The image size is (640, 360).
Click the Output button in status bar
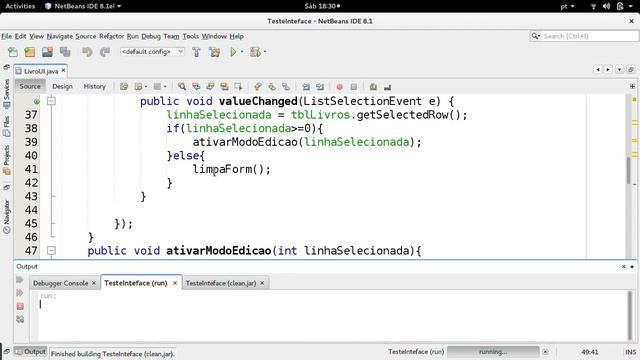(x=31, y=351)
